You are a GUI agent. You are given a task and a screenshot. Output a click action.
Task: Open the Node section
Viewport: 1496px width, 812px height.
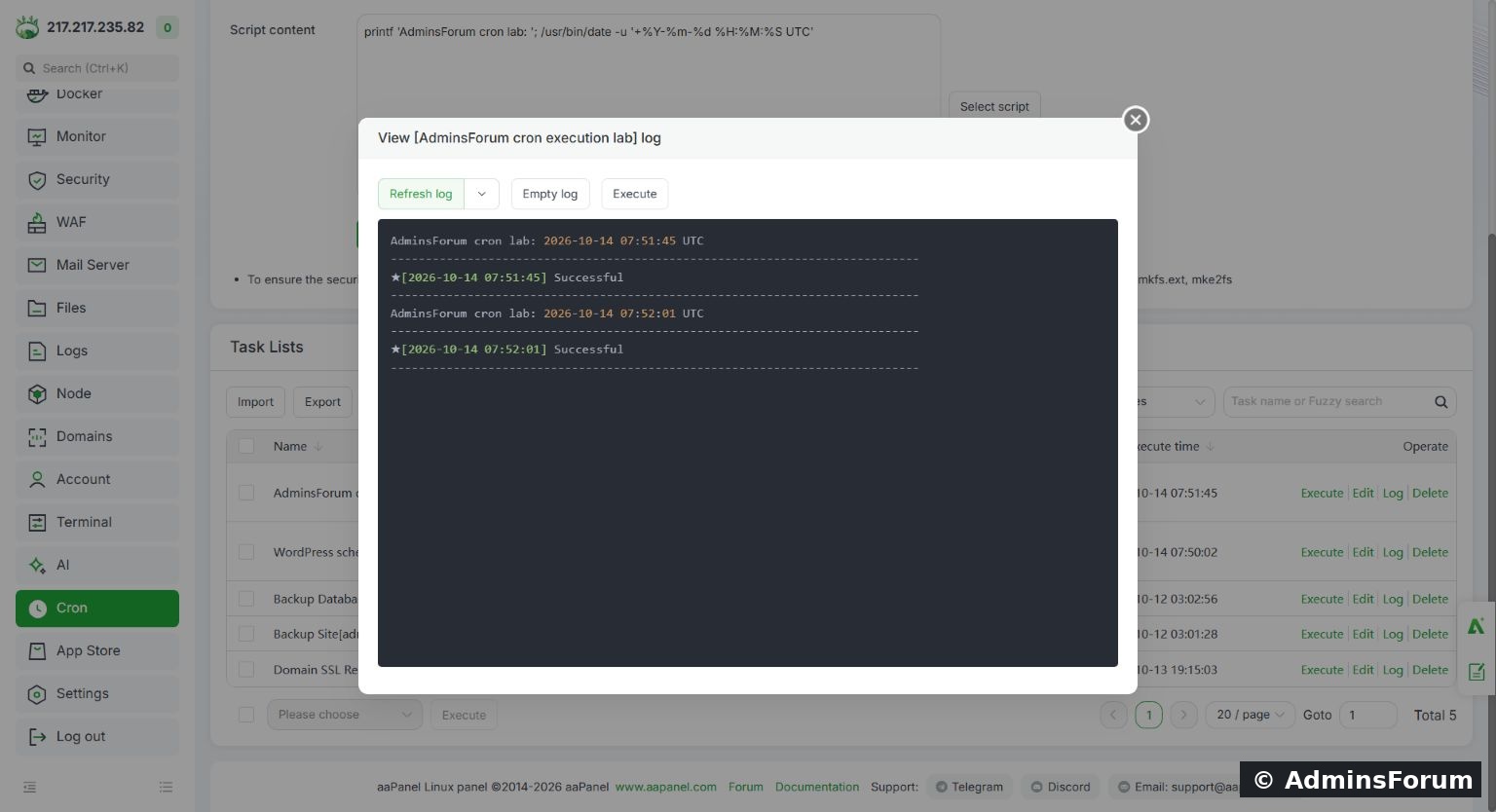click(97, 393)
